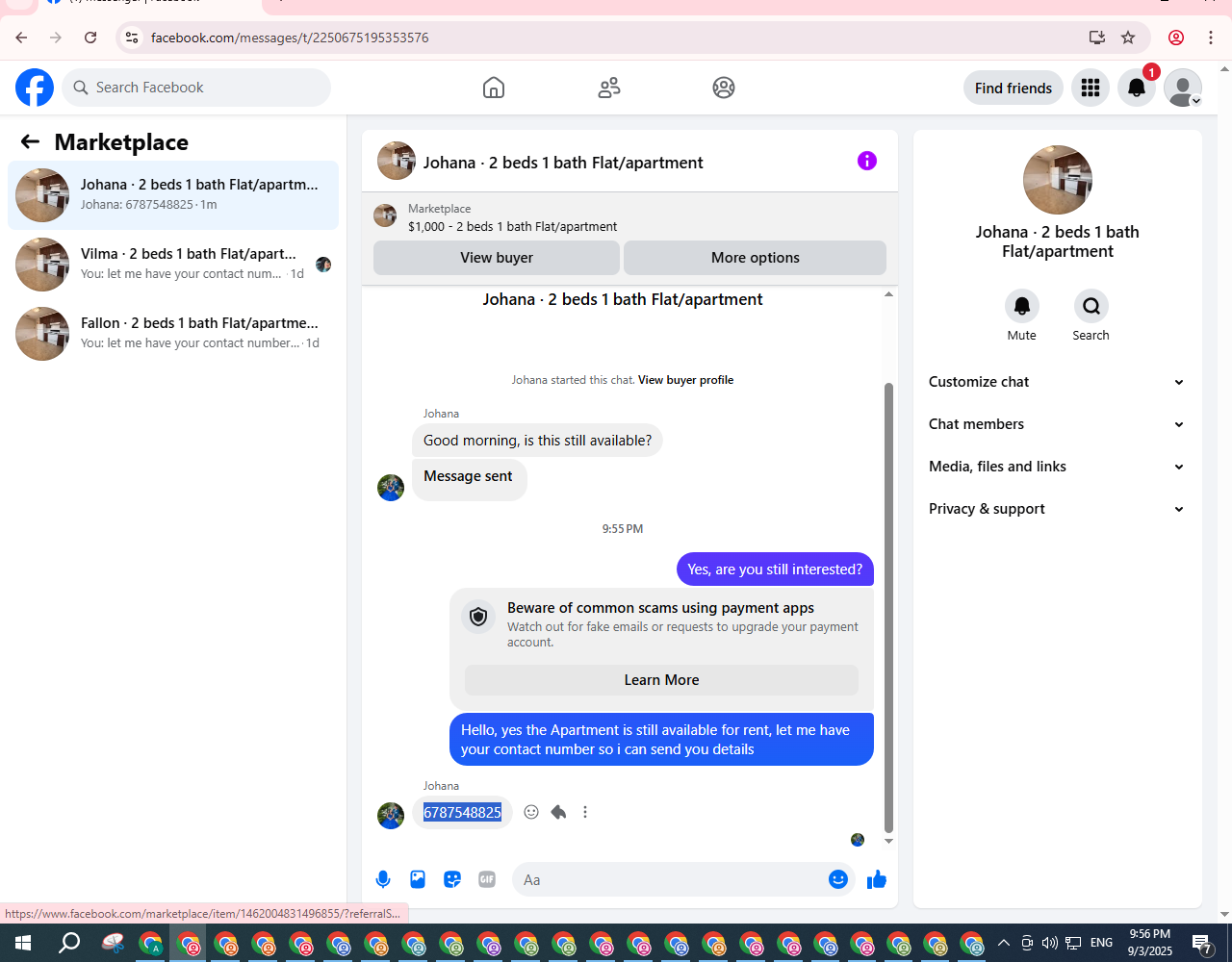Choose a sticker with the sticker icon
The height and width of the screenshot is (962, 1232).
click(452, 879)
